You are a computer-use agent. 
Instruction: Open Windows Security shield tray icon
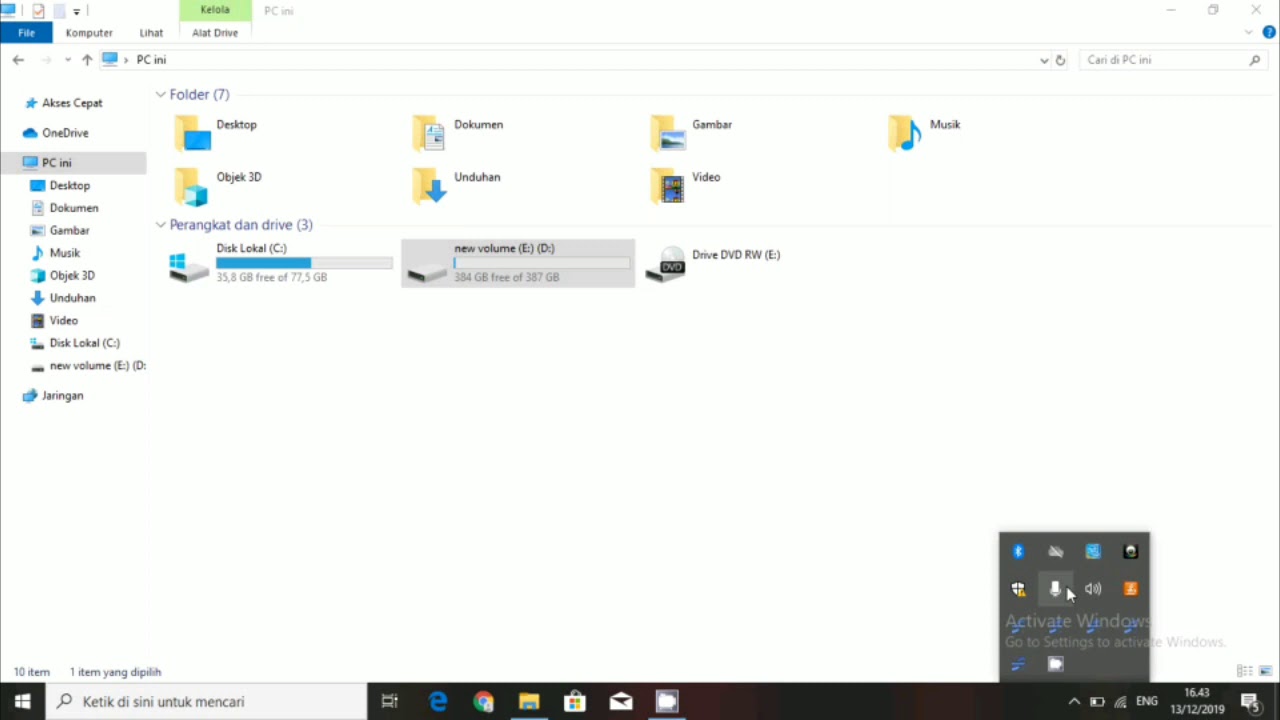(x=1018, y=589)
